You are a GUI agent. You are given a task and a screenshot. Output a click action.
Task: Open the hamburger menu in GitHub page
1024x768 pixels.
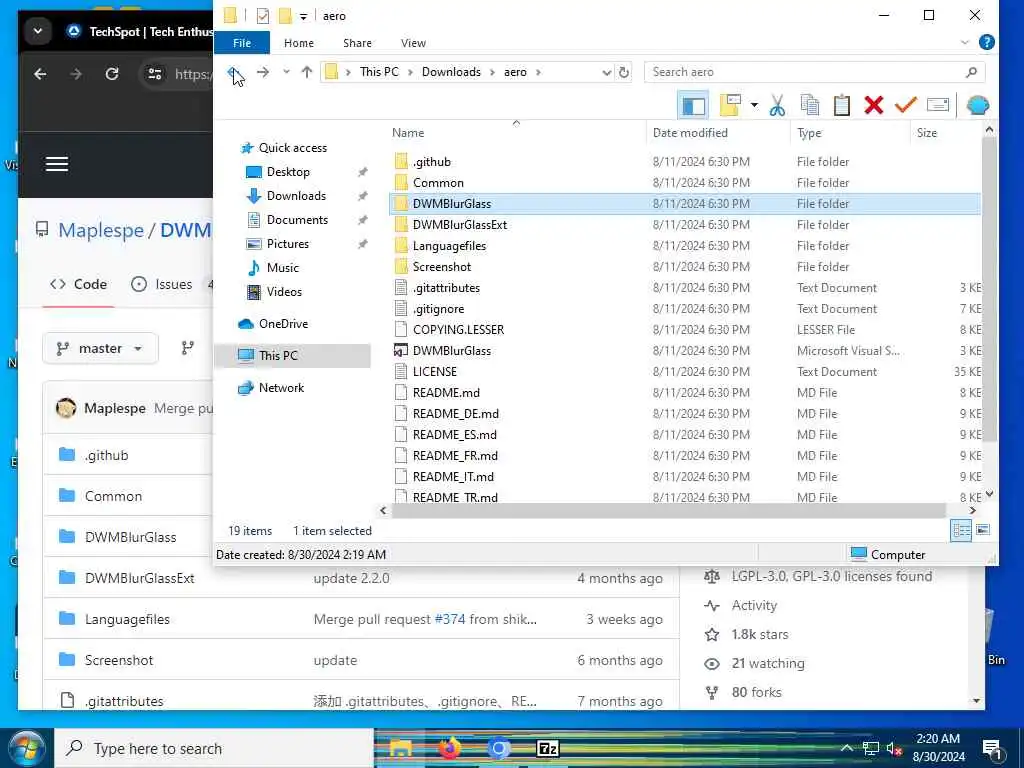pos(57,165)
